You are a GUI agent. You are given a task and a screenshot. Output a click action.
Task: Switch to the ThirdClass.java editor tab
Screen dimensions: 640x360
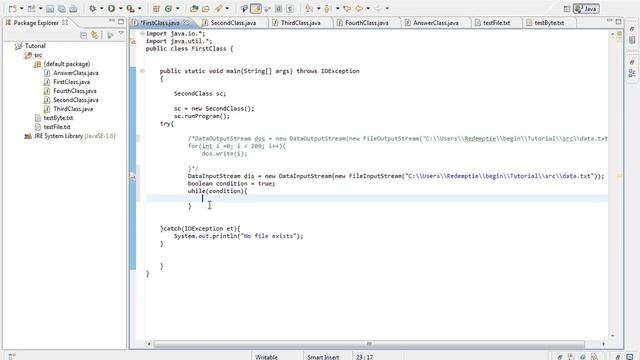pos(300,23)
